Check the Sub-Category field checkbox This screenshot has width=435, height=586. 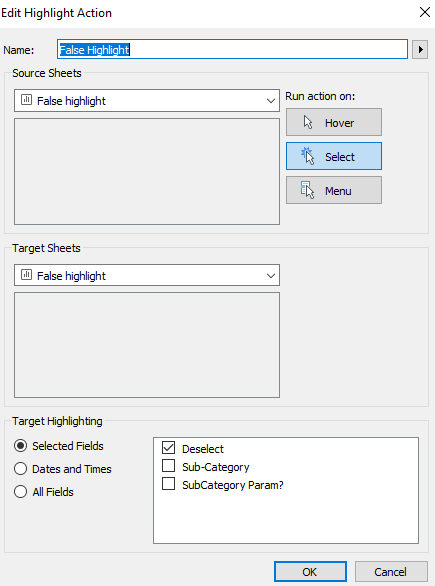tap(169, 466)
